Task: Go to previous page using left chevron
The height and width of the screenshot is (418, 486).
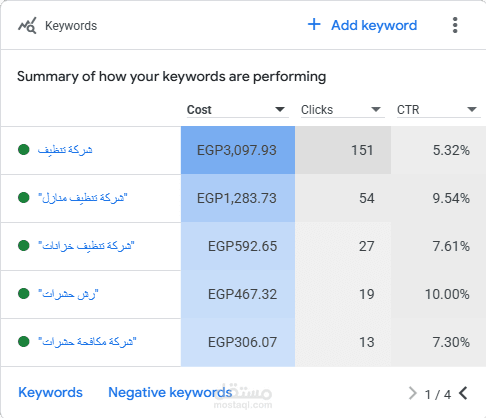Action: 463,393
